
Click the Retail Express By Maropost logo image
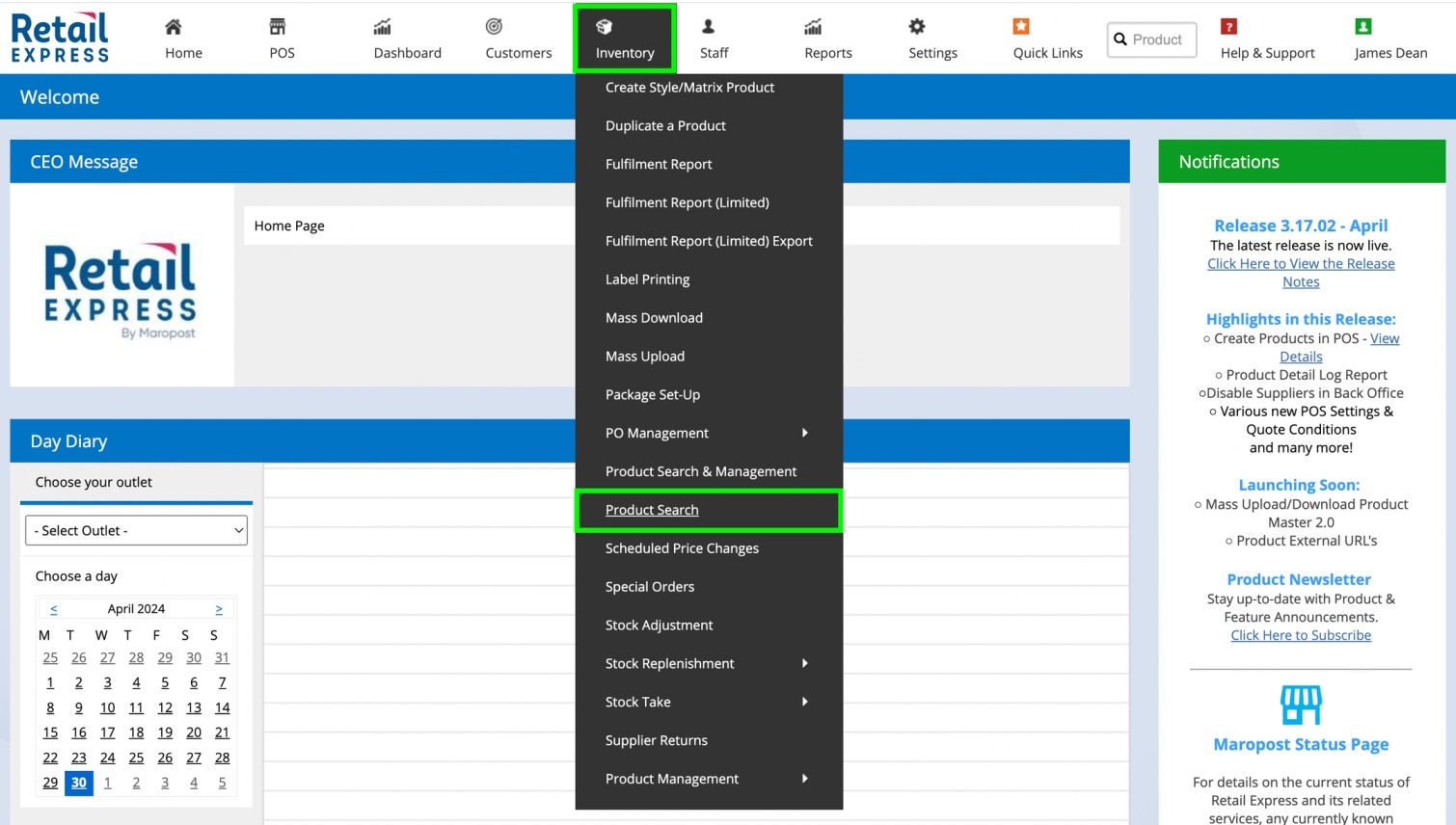click(121, 290)
